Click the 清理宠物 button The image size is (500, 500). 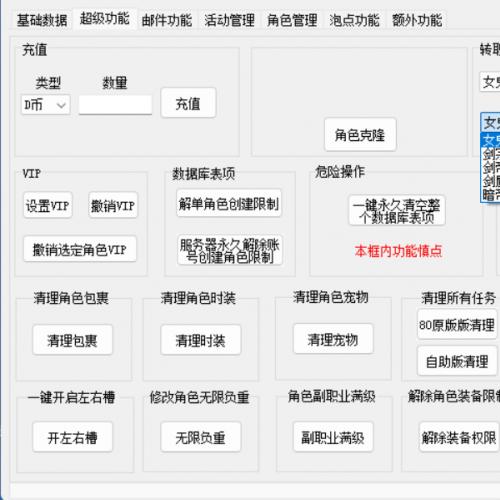pyautogui.click(x=333, y=339)
